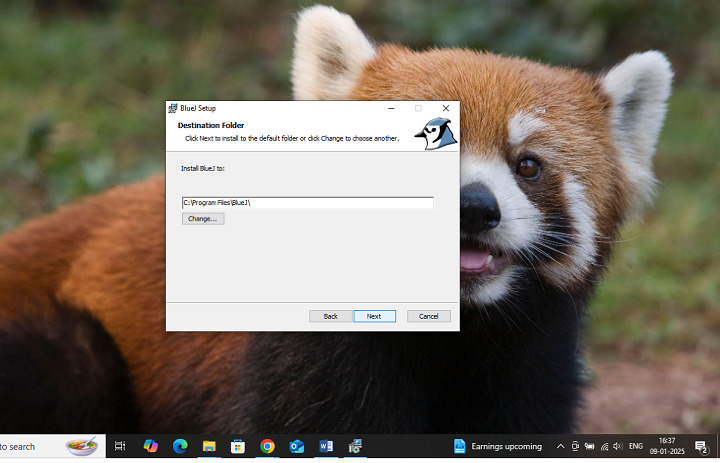Image resolution: width=720 pixels, height=463 pixels.
Task: Launch Copilot from the taskbar
Action: point(151,446)
